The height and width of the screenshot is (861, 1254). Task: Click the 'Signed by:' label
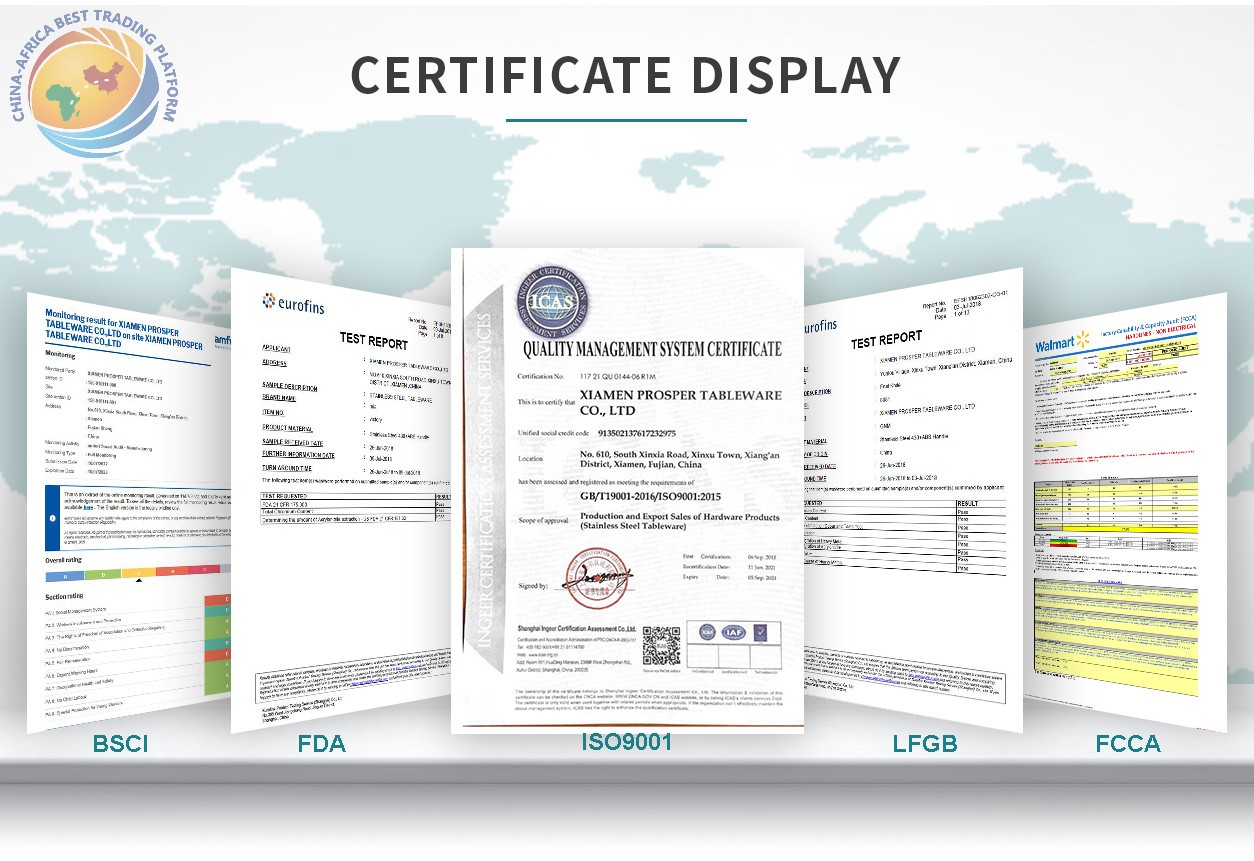click(533, 585)
